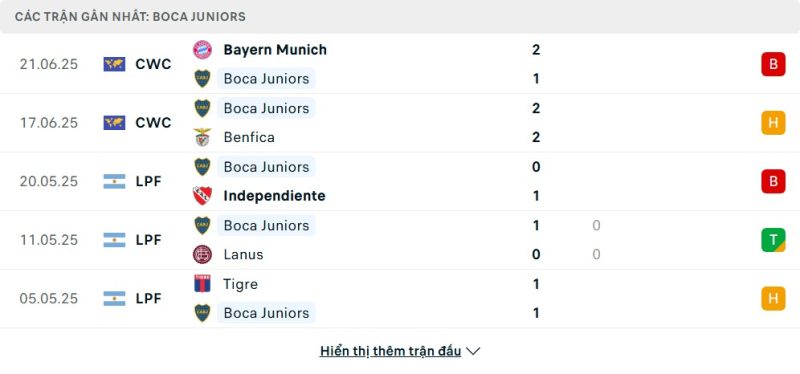800x374 pixels.
Task: Click the Independiente club crest
Action: click(x=202, y=195)
